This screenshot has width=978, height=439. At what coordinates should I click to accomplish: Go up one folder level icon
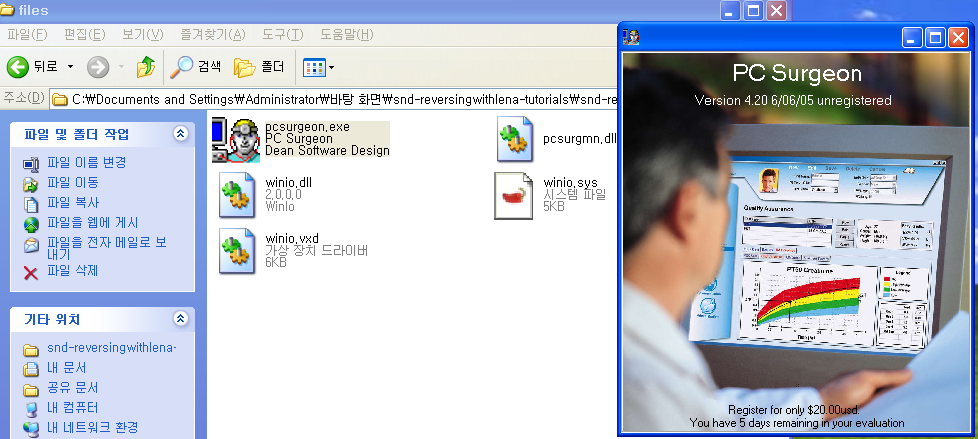pos(146,67)
